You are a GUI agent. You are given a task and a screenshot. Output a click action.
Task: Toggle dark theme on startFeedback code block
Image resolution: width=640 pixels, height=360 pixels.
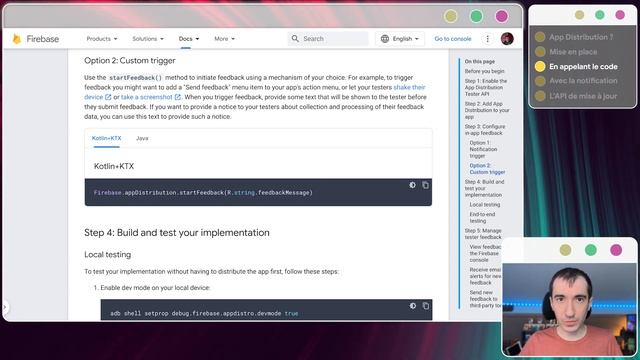412,185
